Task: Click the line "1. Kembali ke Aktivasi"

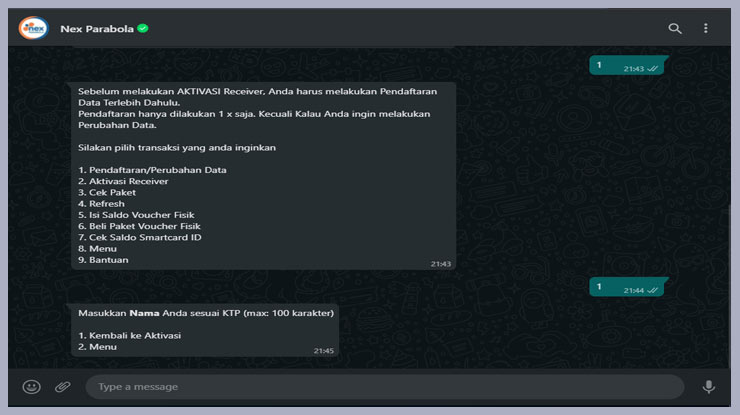Action: (x=129, y=336)
